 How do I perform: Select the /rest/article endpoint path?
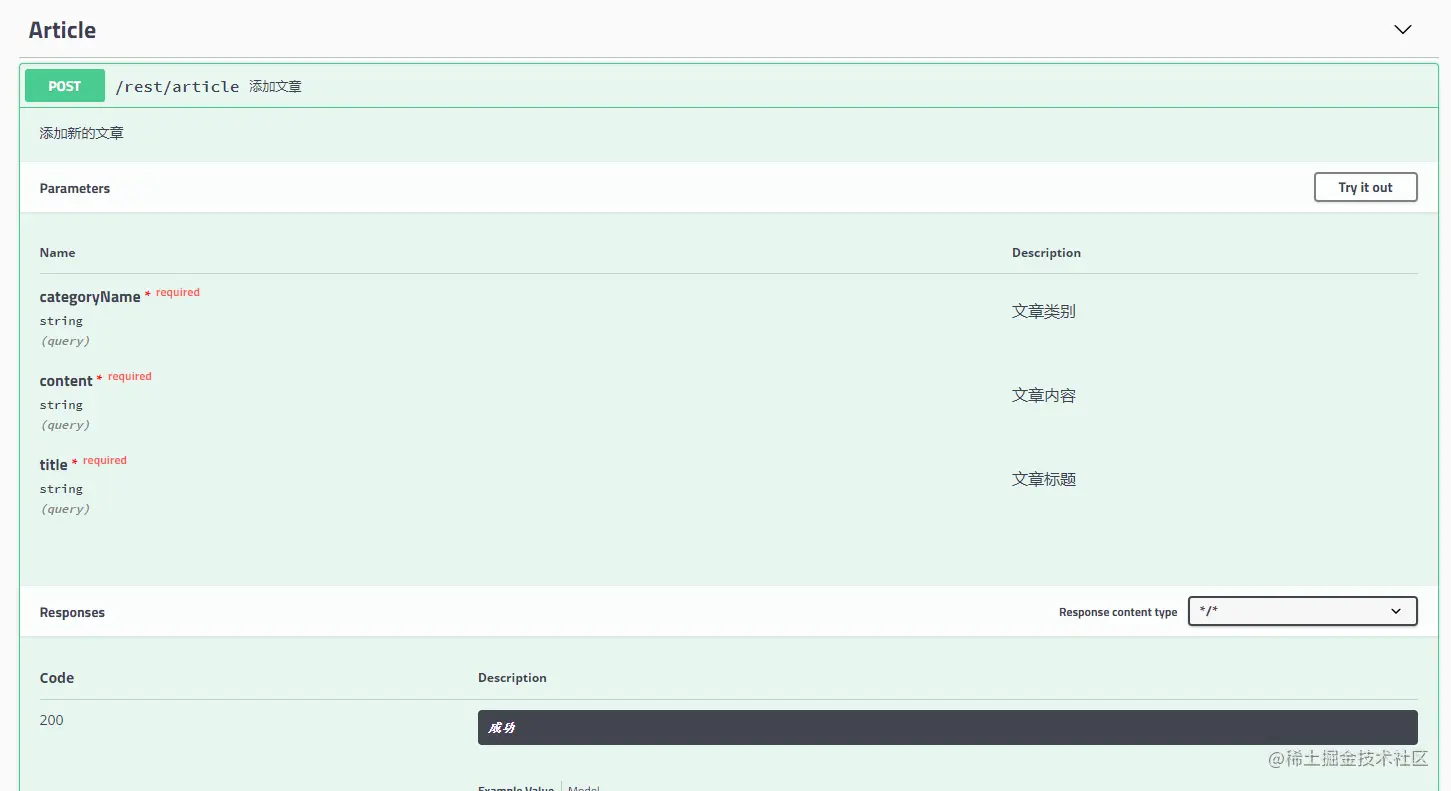coord(177,87)
